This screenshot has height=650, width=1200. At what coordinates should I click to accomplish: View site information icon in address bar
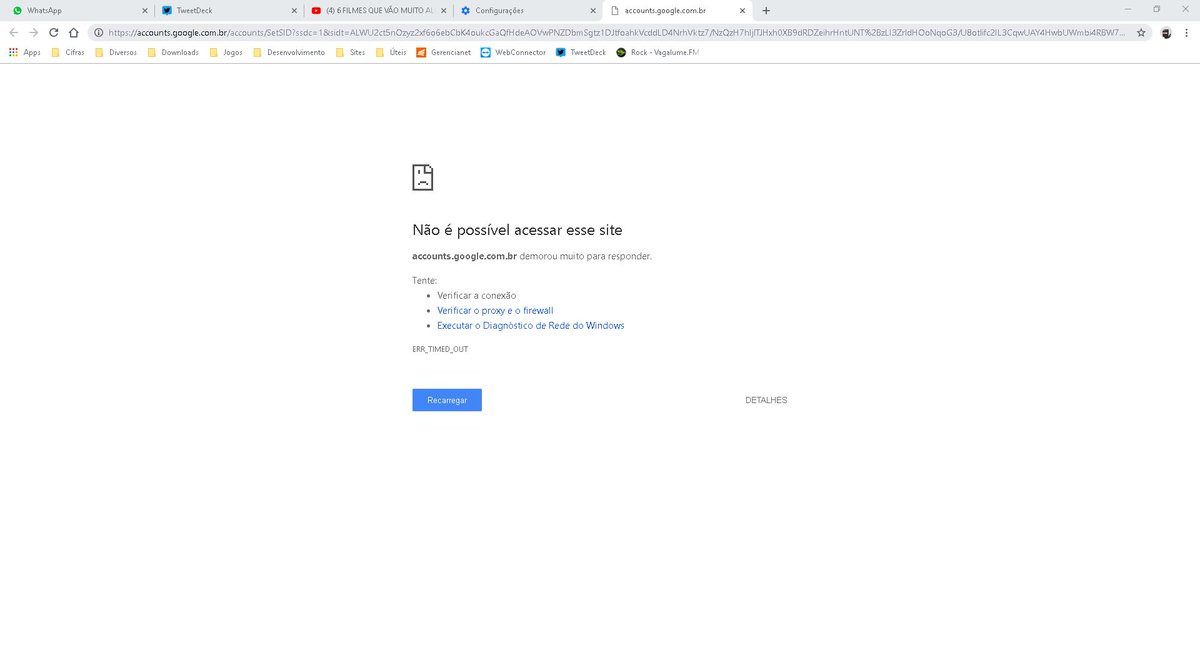pyautogui.click(x=98, y=32)
